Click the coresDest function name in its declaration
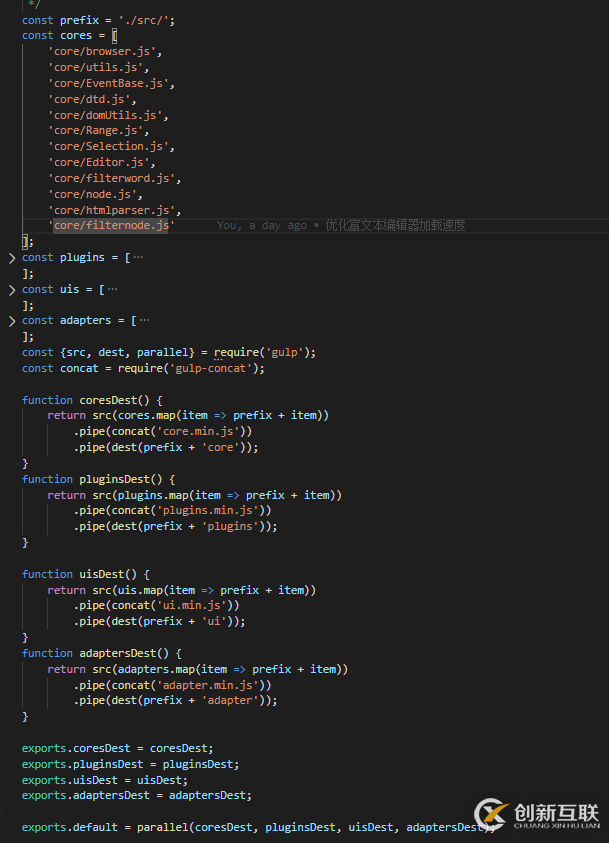 click(x=108, y=401)
